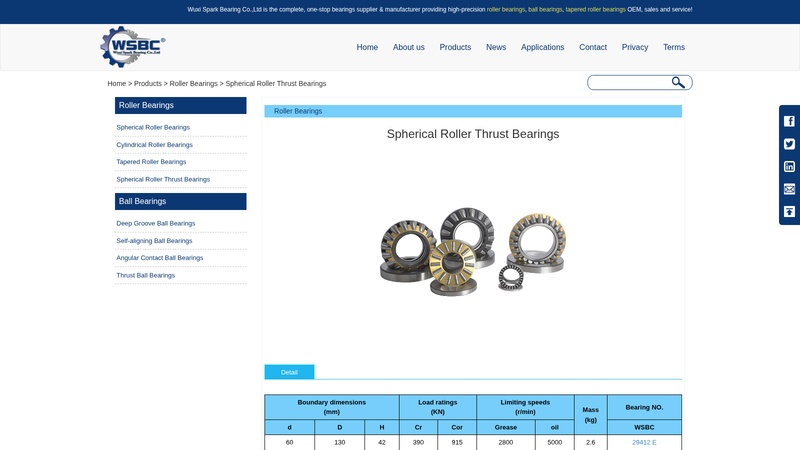Click the mass value 2.6

[x=591, y=442]
